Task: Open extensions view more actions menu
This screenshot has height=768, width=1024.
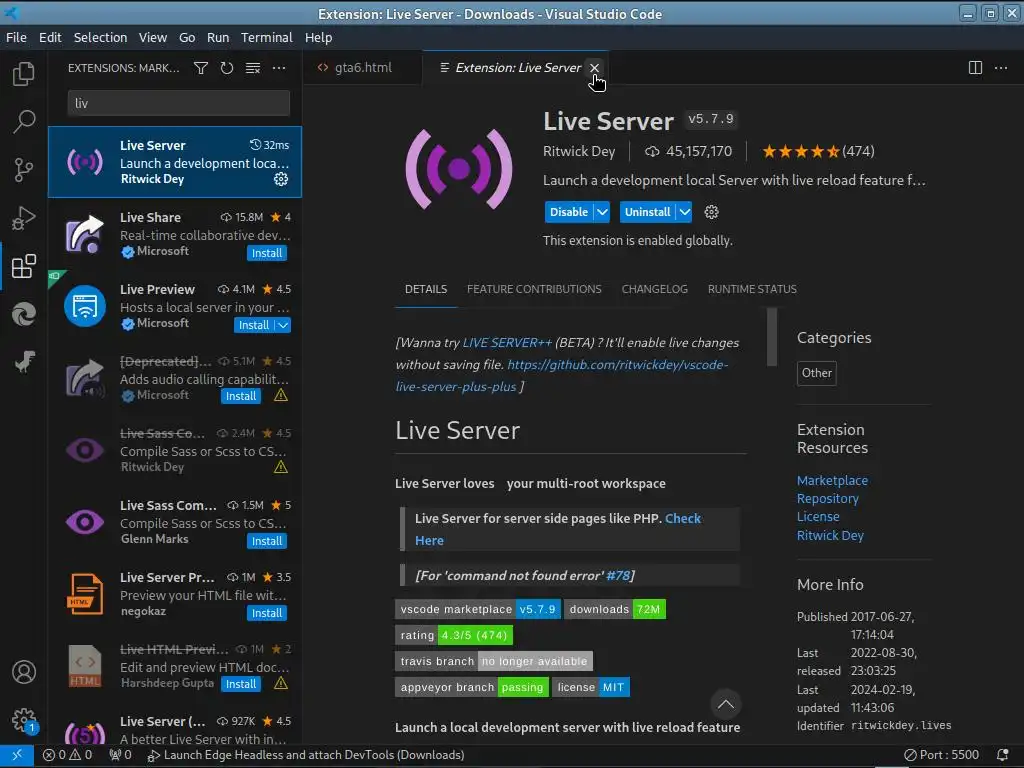Action: (279, 68)
